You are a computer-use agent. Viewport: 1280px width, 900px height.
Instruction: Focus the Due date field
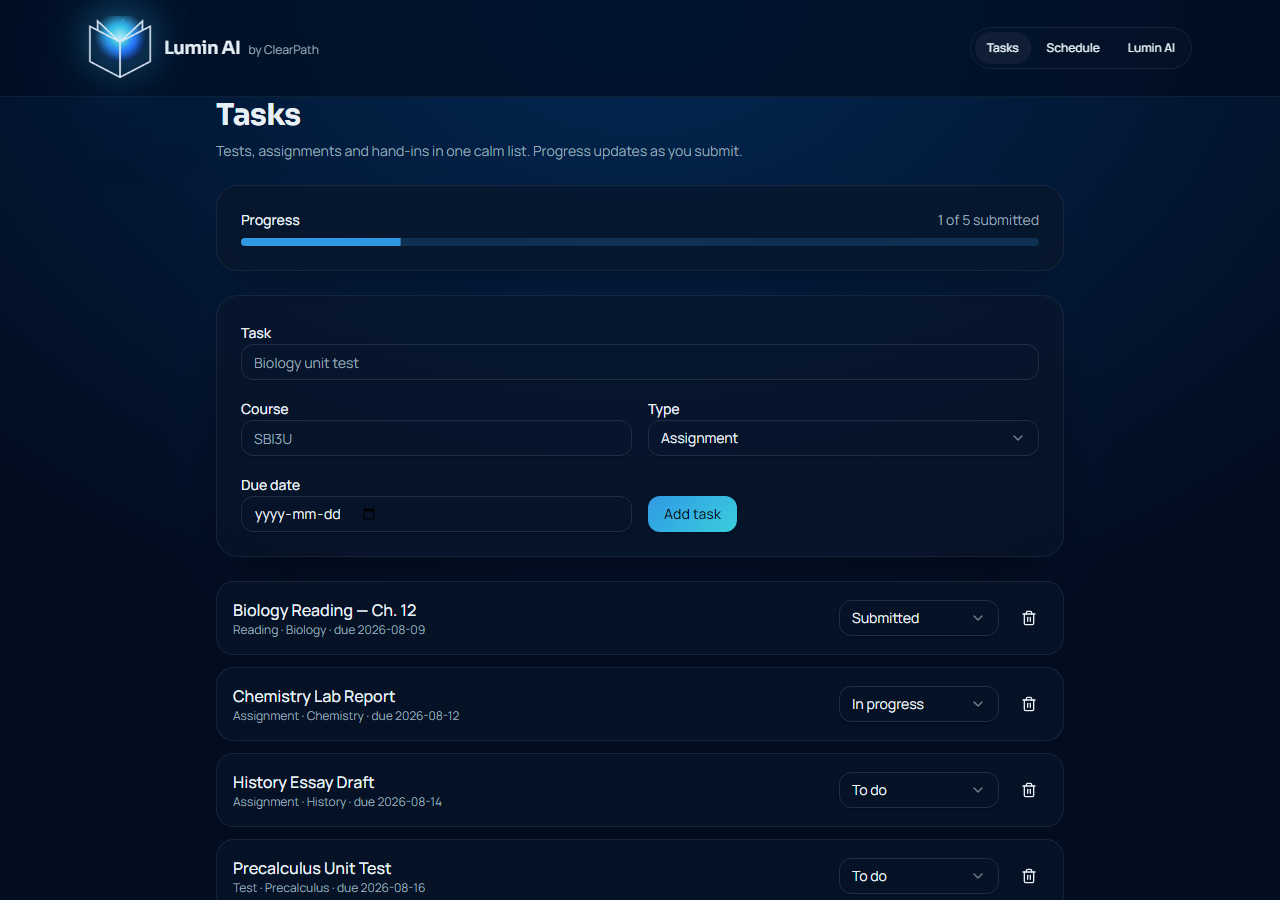[x=436, y=514]
